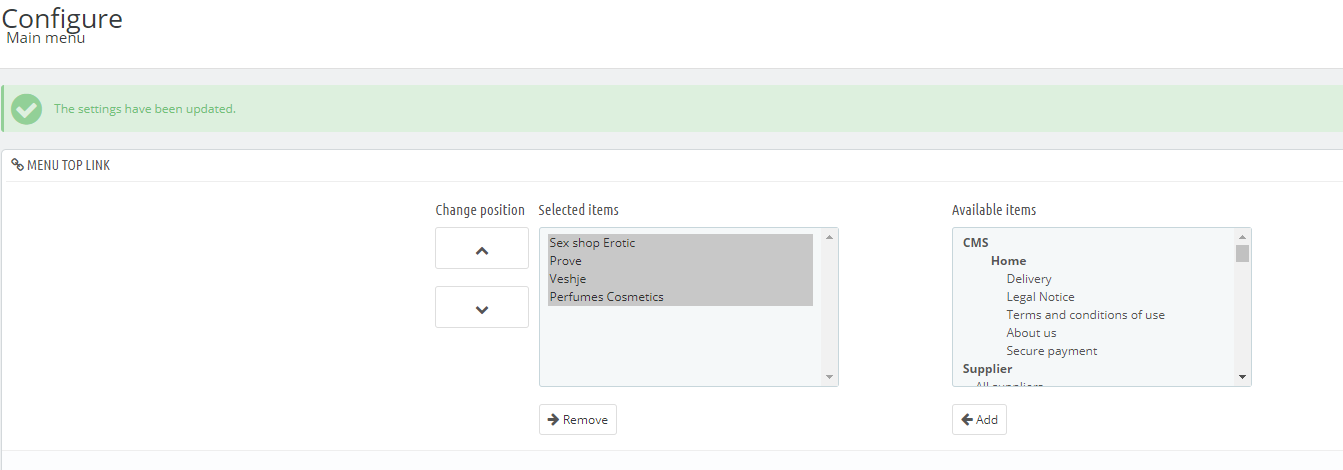Click the green success checkmark icon

[27, 109]
